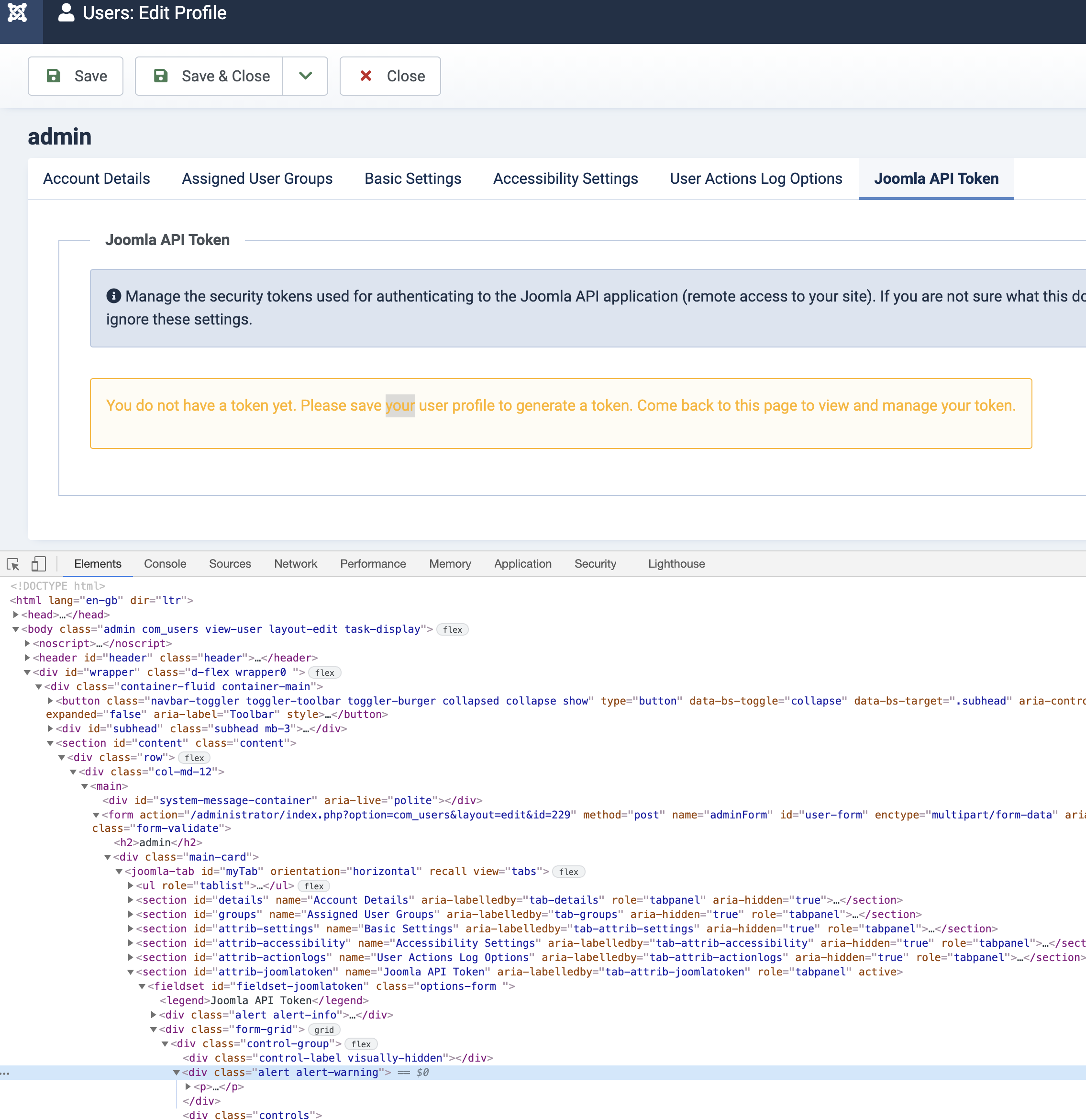Select the h2 admin element line

point(158,843)
